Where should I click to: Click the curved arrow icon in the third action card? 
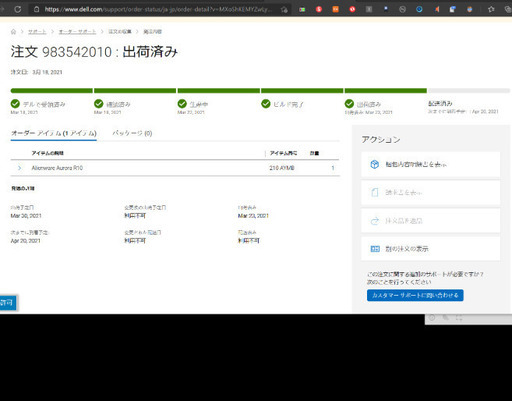pos(375,221)
